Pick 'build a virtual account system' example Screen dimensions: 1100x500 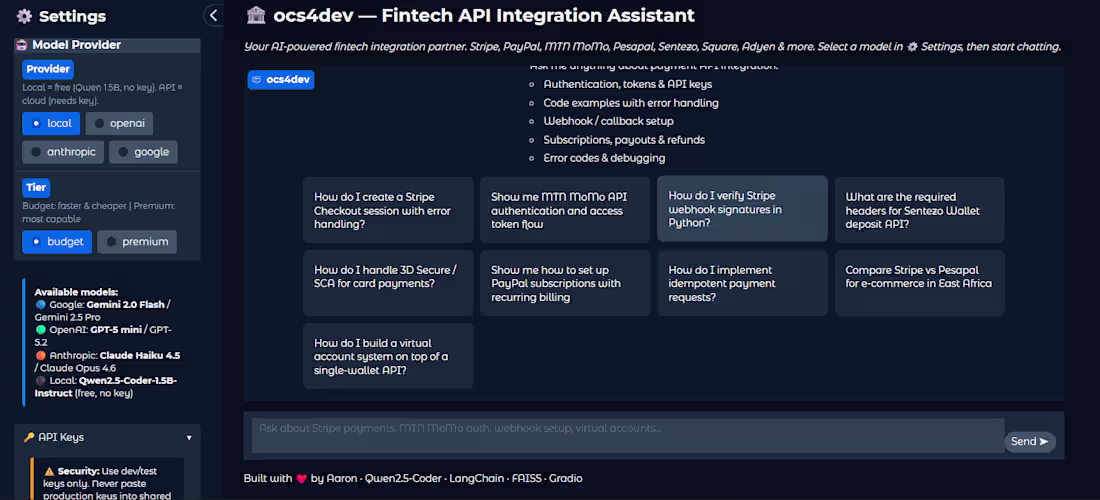tap(388, 356)
